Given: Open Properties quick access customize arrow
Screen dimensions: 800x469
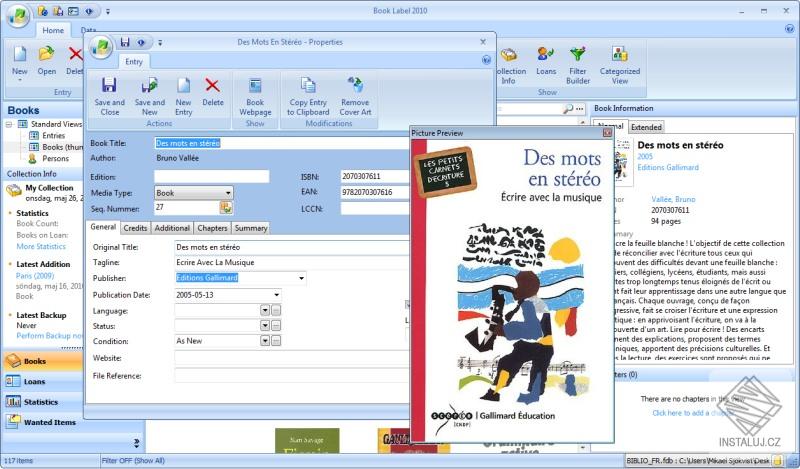Looking at the screenshot, I should click(x=160, y=43).
